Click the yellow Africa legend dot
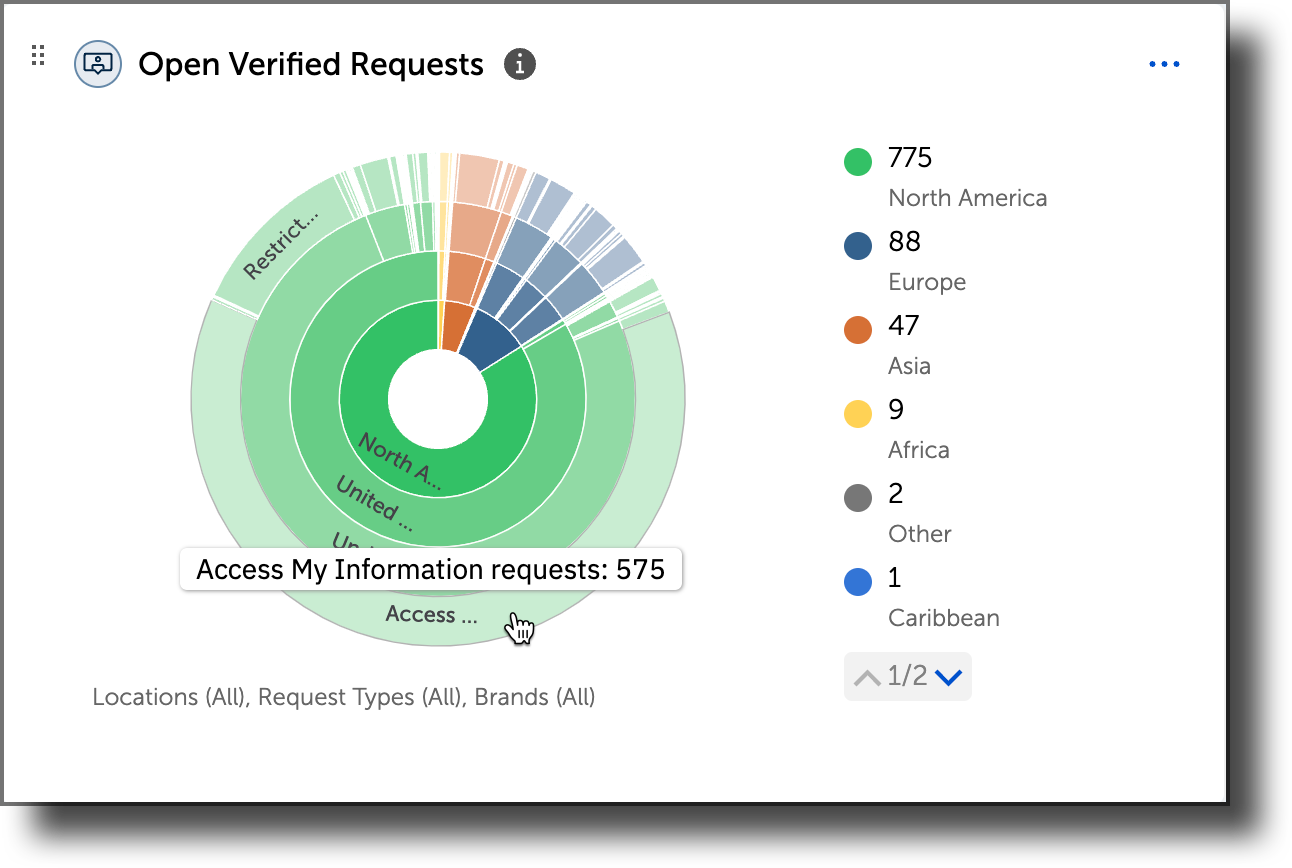 tap(857, 413)
